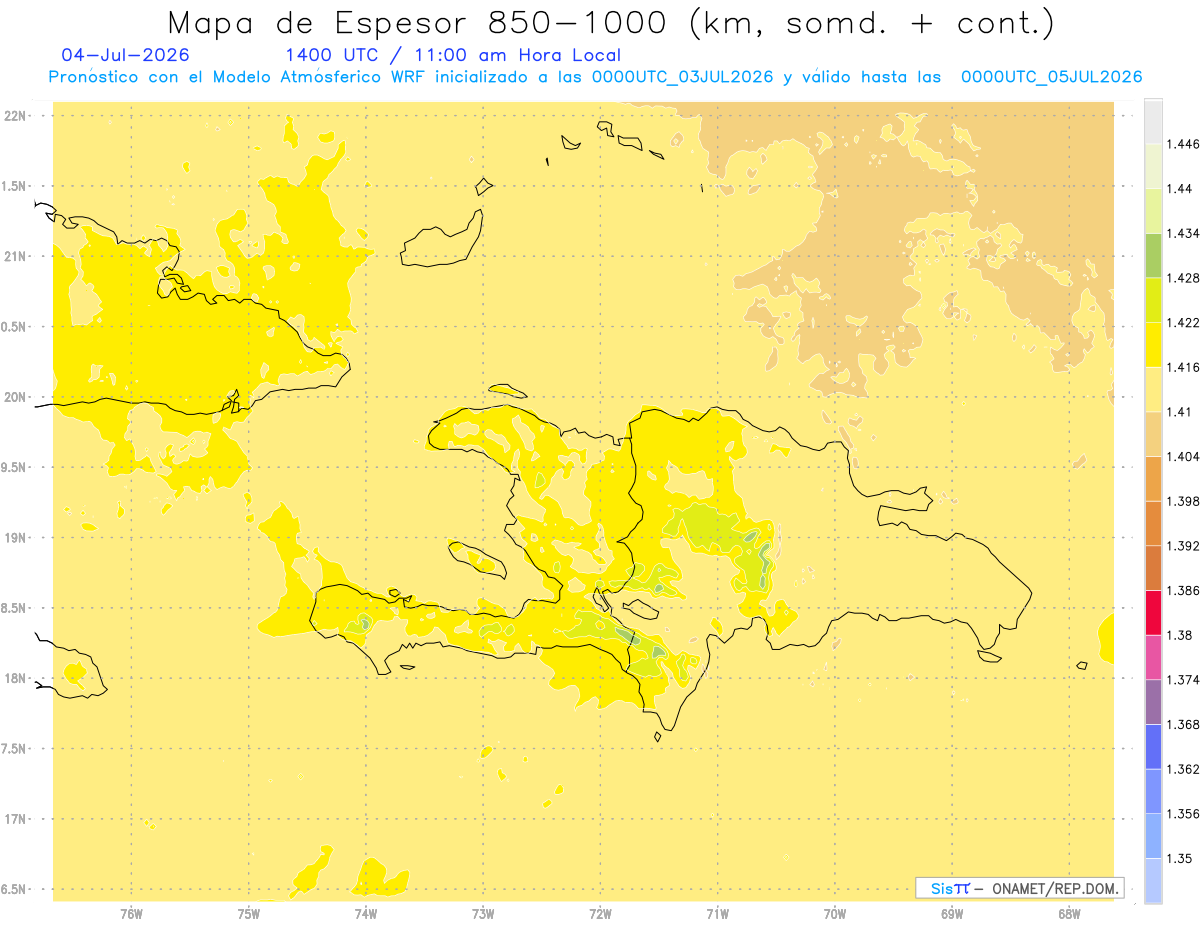Click the legend value '1.362'
The width and height of the screenshot is (1200, 927).
point(1184,769)
